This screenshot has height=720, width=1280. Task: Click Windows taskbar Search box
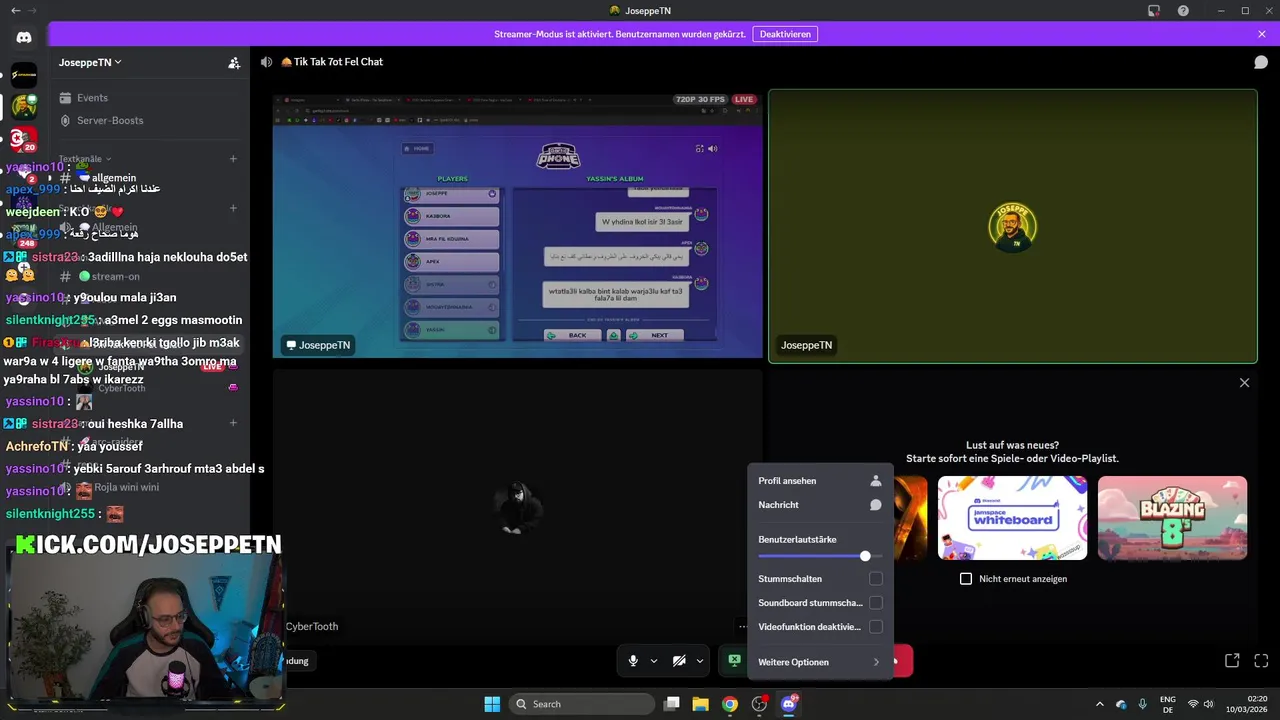point(584,704)
